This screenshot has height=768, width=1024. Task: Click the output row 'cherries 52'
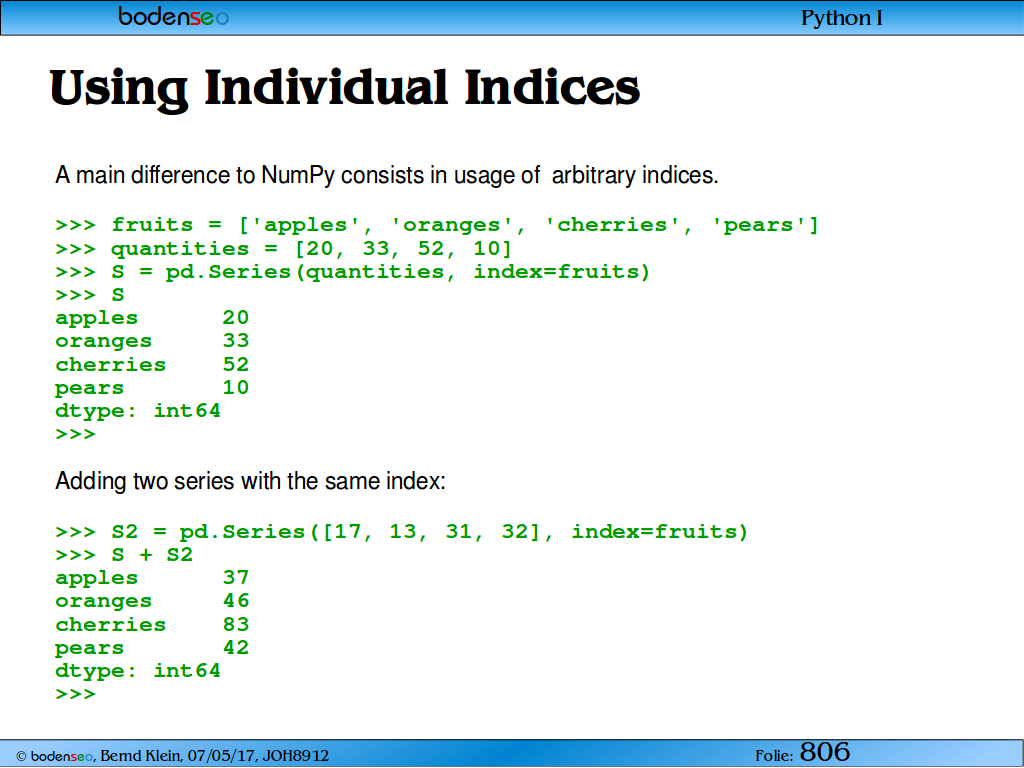[152, 364]
